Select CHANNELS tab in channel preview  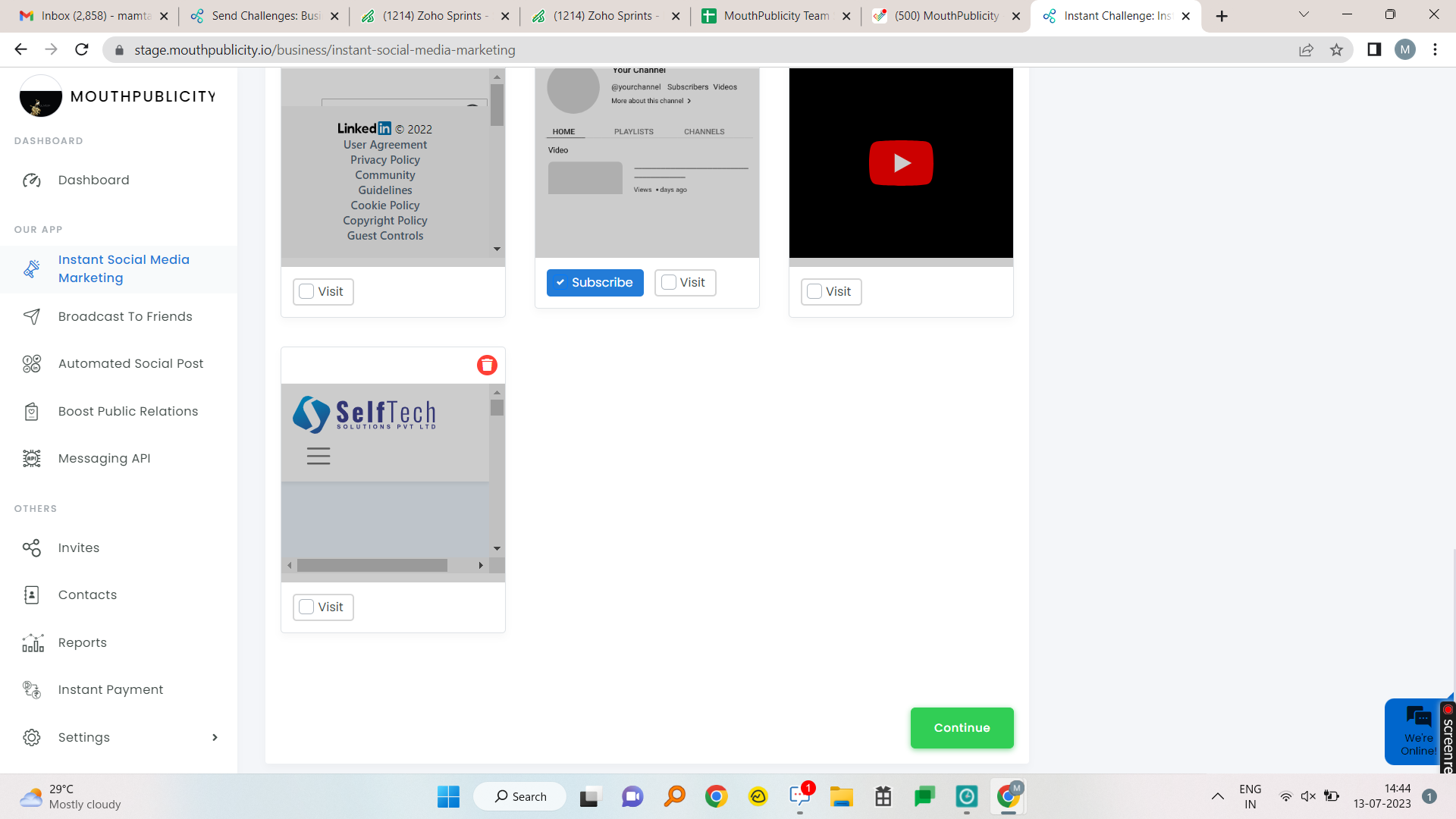(x=704, y=132)
